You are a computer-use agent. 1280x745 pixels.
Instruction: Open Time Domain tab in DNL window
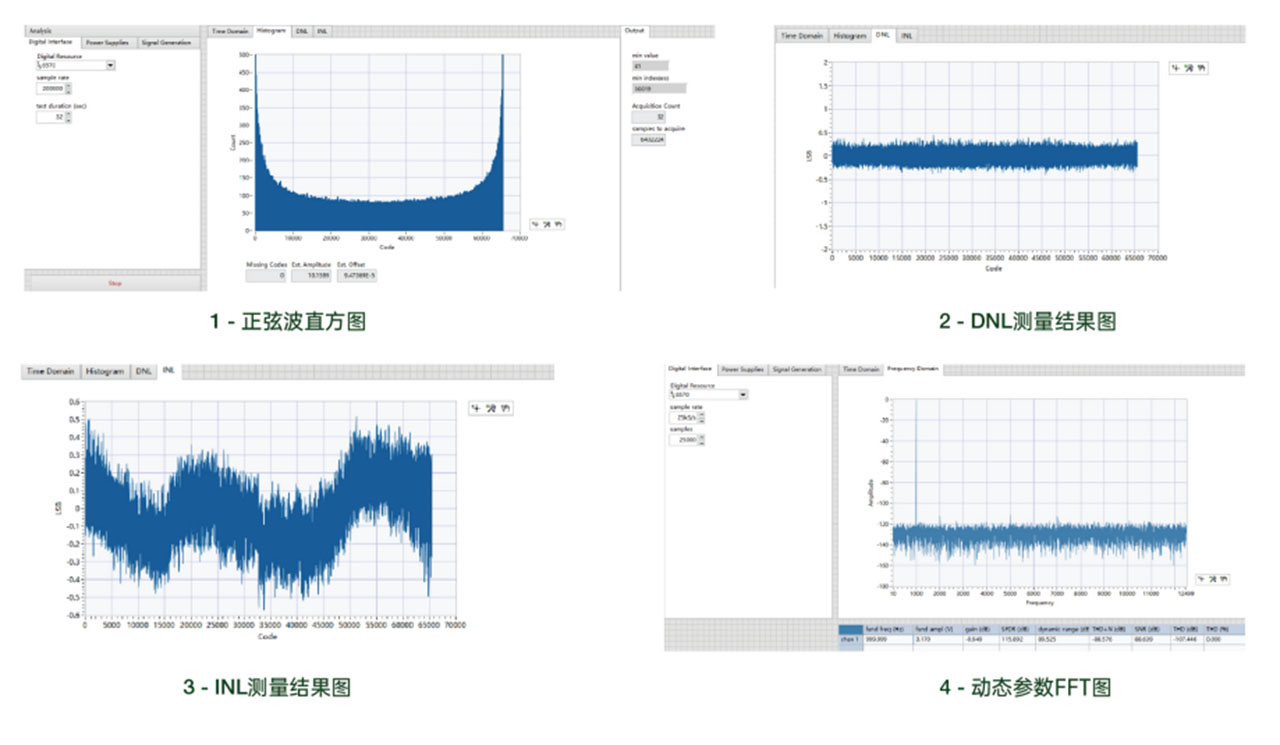pos(802,35)
